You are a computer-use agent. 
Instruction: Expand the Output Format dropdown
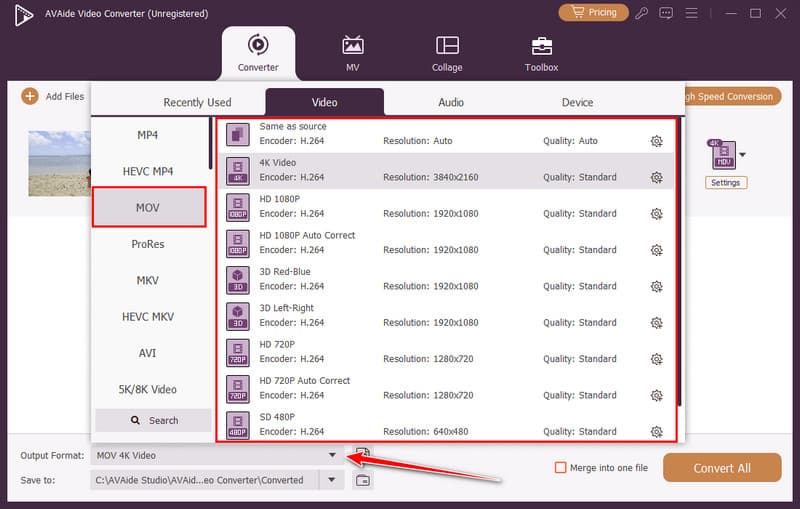332,455
